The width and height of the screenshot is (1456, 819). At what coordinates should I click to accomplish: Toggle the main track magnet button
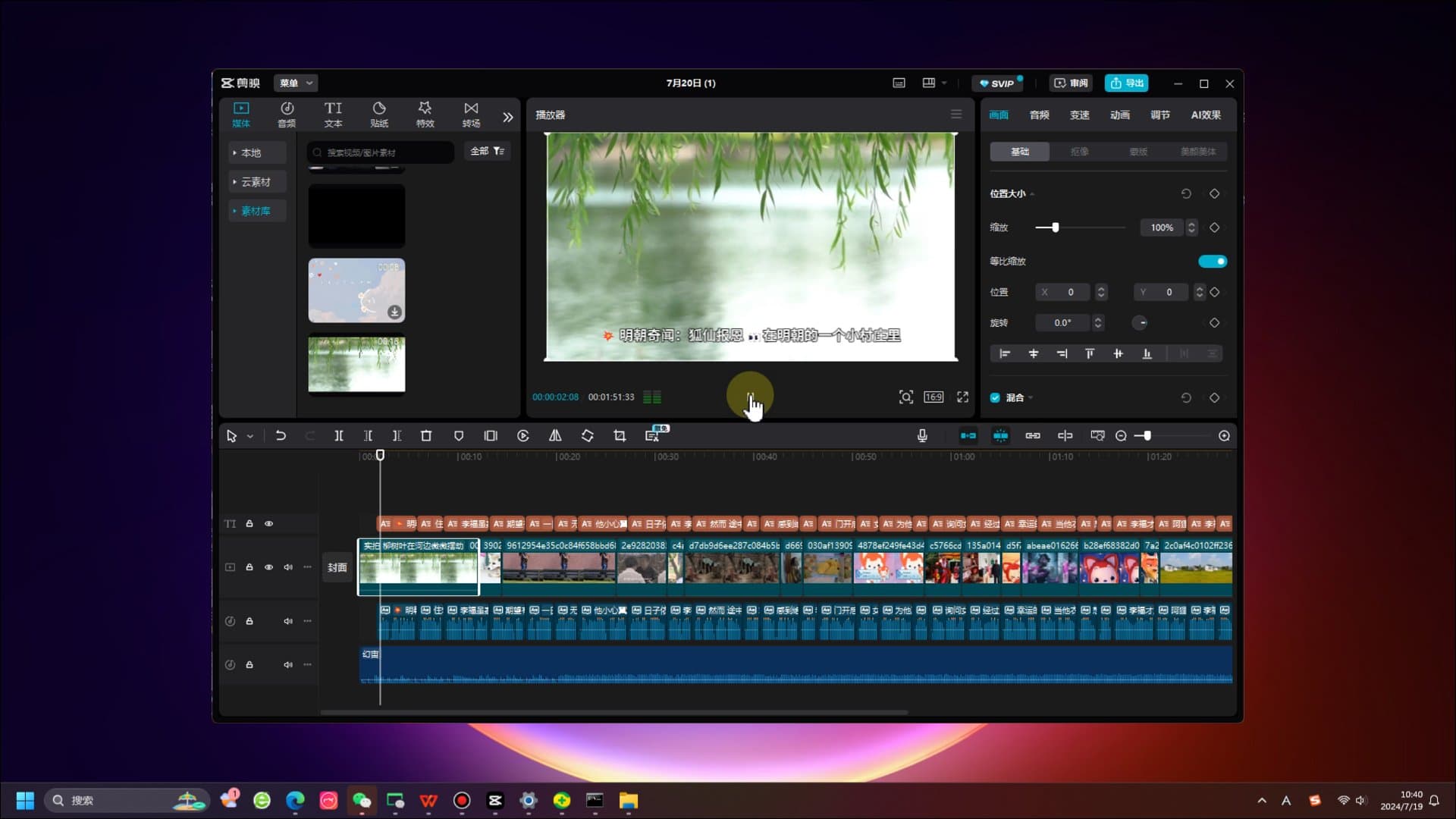[x=968, y=436]
